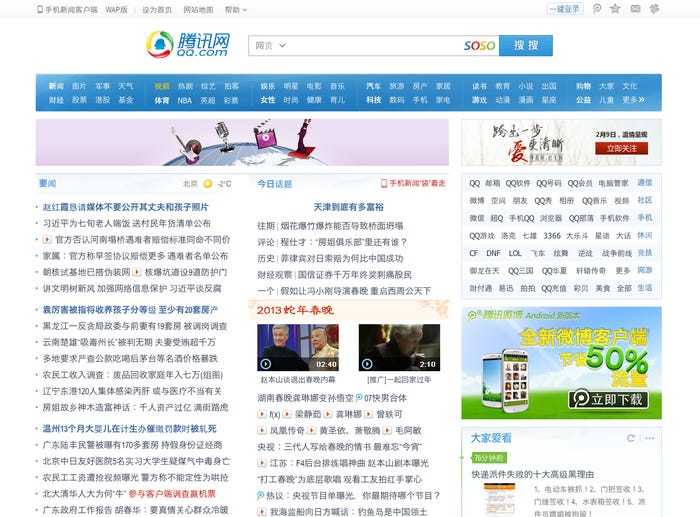Viewport: 700px width, 517px height.
Task: Click 手机QQ in the services panel
Action: click(x=522, y=218)
